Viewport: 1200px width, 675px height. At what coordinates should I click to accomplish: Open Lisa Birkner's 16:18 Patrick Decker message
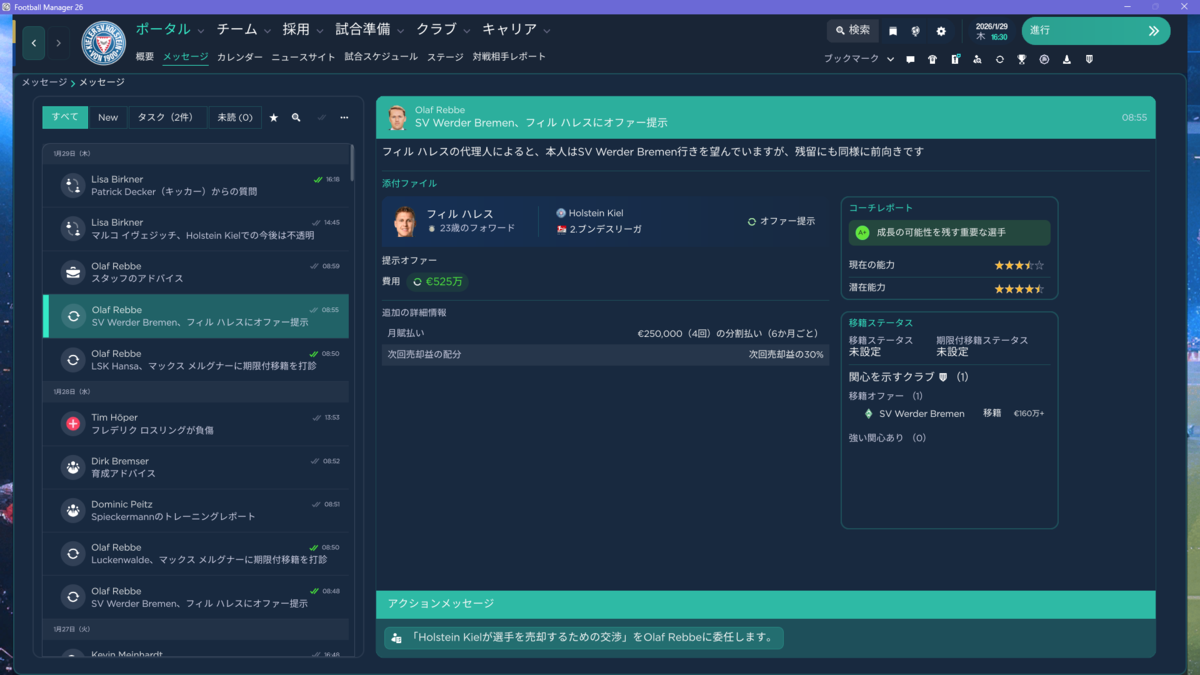tap(196, 185)
